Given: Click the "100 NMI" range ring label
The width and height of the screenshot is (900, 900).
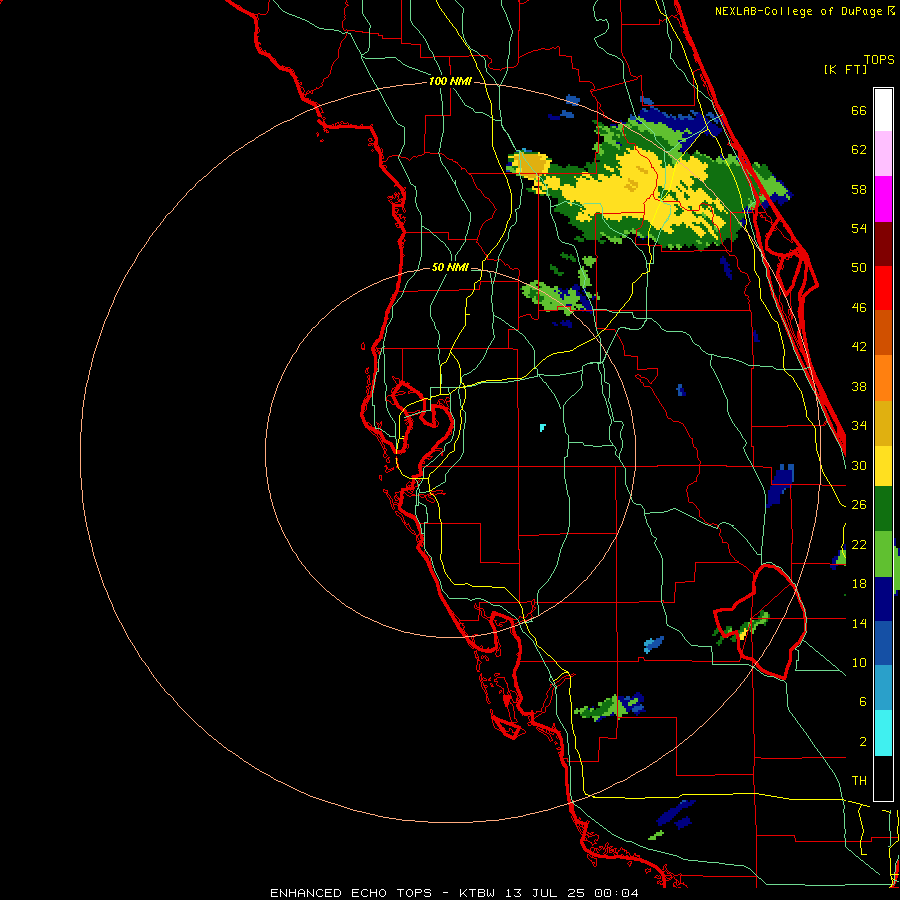Looking at the screenshot, I should click(450, 82).
